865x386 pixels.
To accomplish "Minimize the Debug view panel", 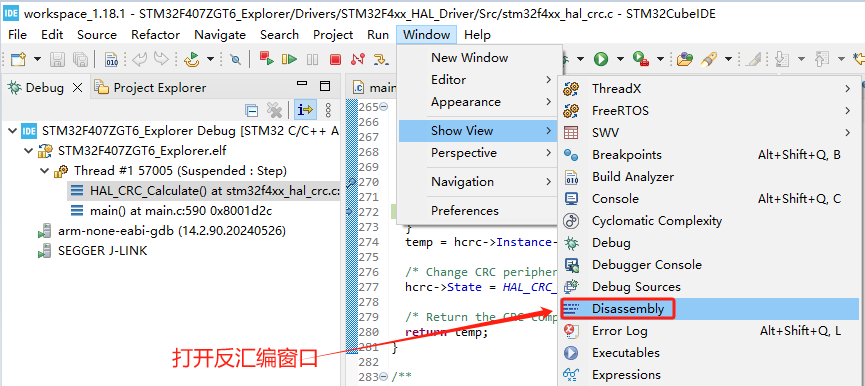I will pos(302,84).
